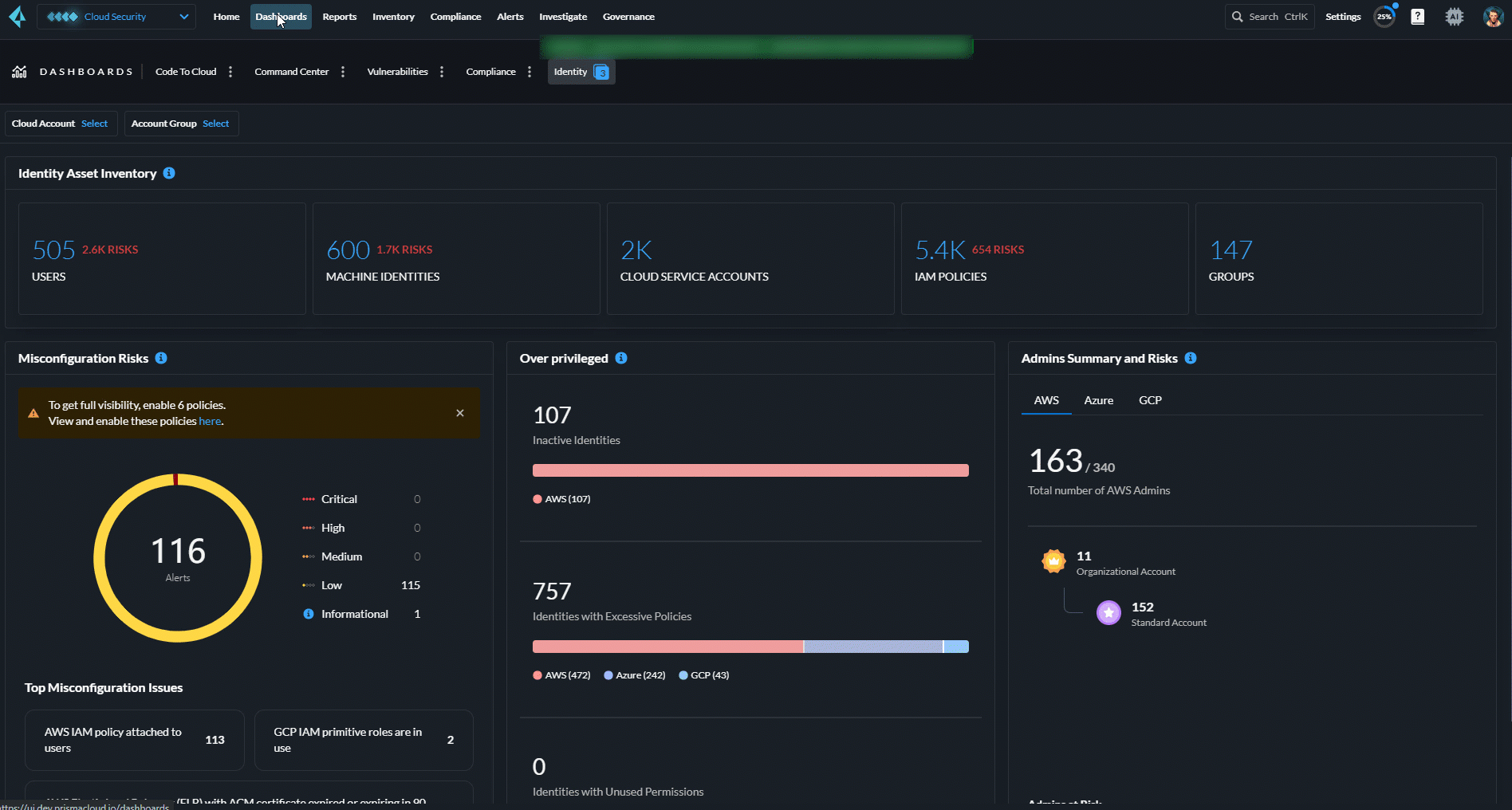The height and width of the screenshot is (810, 1512).
Task: Open the Reports menu item
Action: click(x=340, y=17)
